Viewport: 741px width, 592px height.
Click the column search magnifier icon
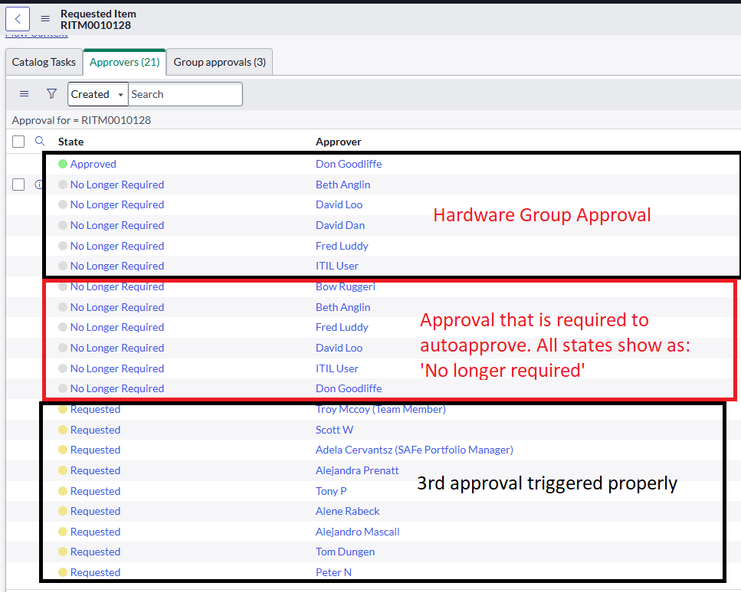pos(40,141)
